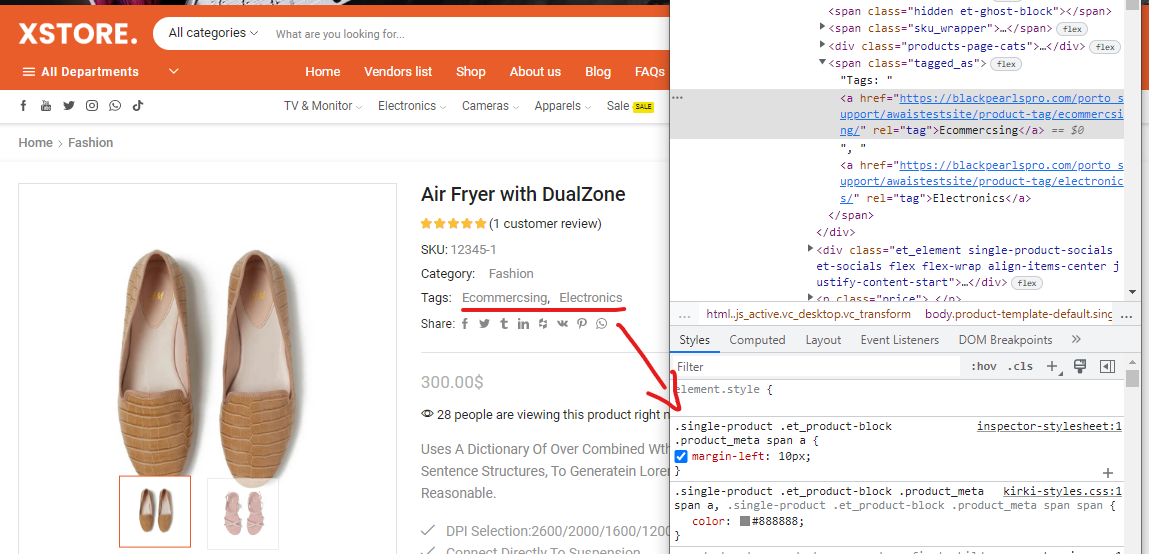This screenshot has height=554, width=1149.
Task: Switch to the Computed tab
Action: [x=757, y=340]
